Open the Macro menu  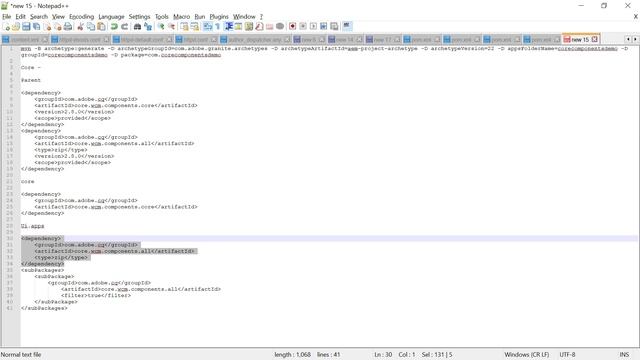pos(182,17)
